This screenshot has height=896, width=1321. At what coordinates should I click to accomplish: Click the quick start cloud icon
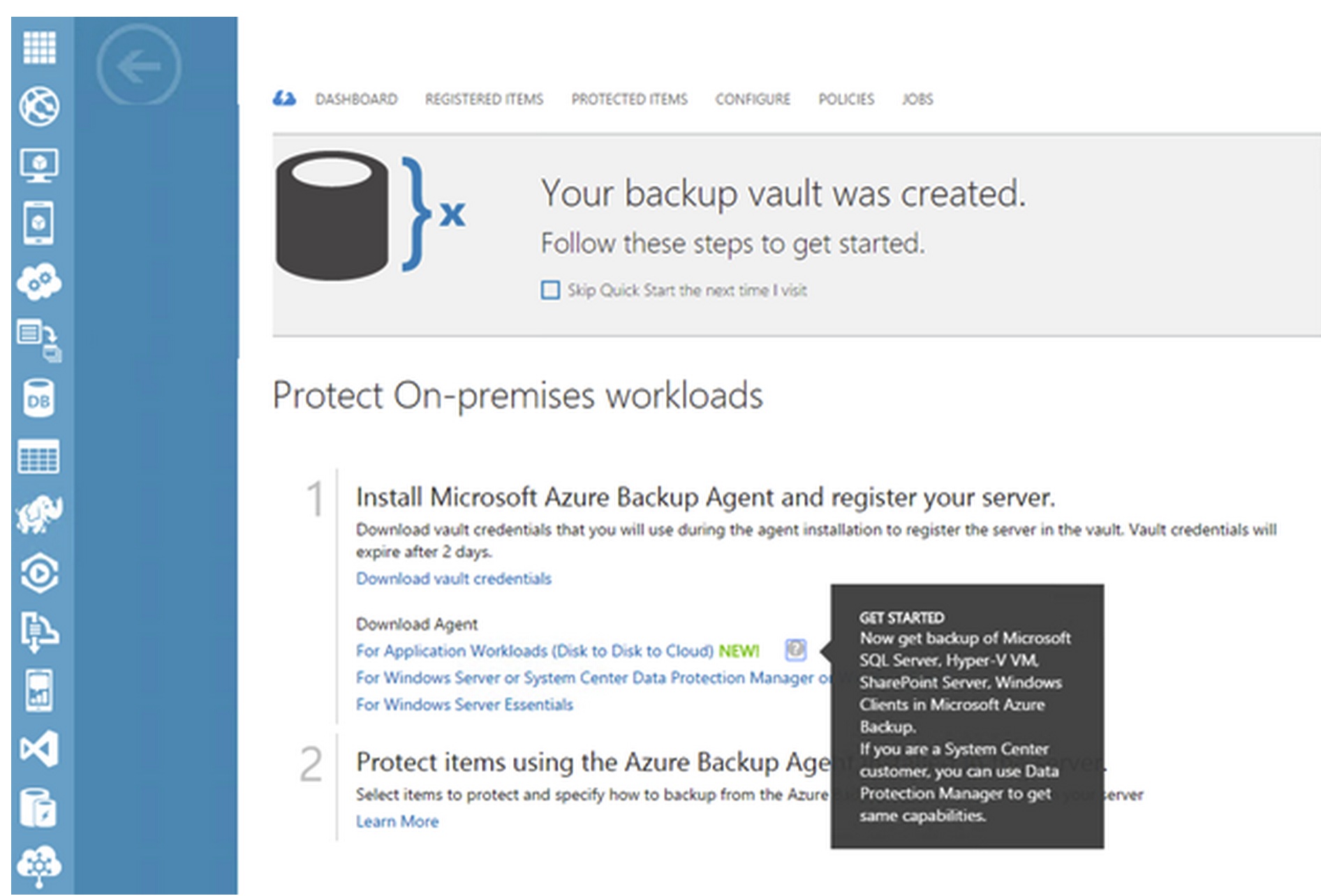(284, 99)
